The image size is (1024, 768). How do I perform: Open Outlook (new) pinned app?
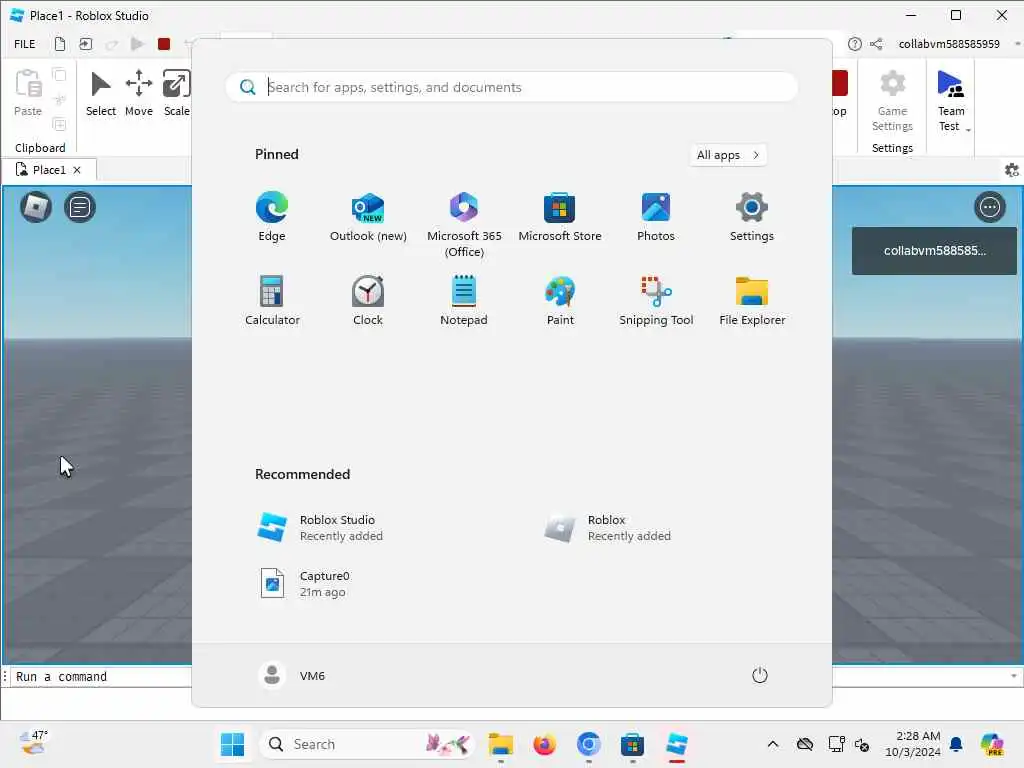click(x=368, y=217)
